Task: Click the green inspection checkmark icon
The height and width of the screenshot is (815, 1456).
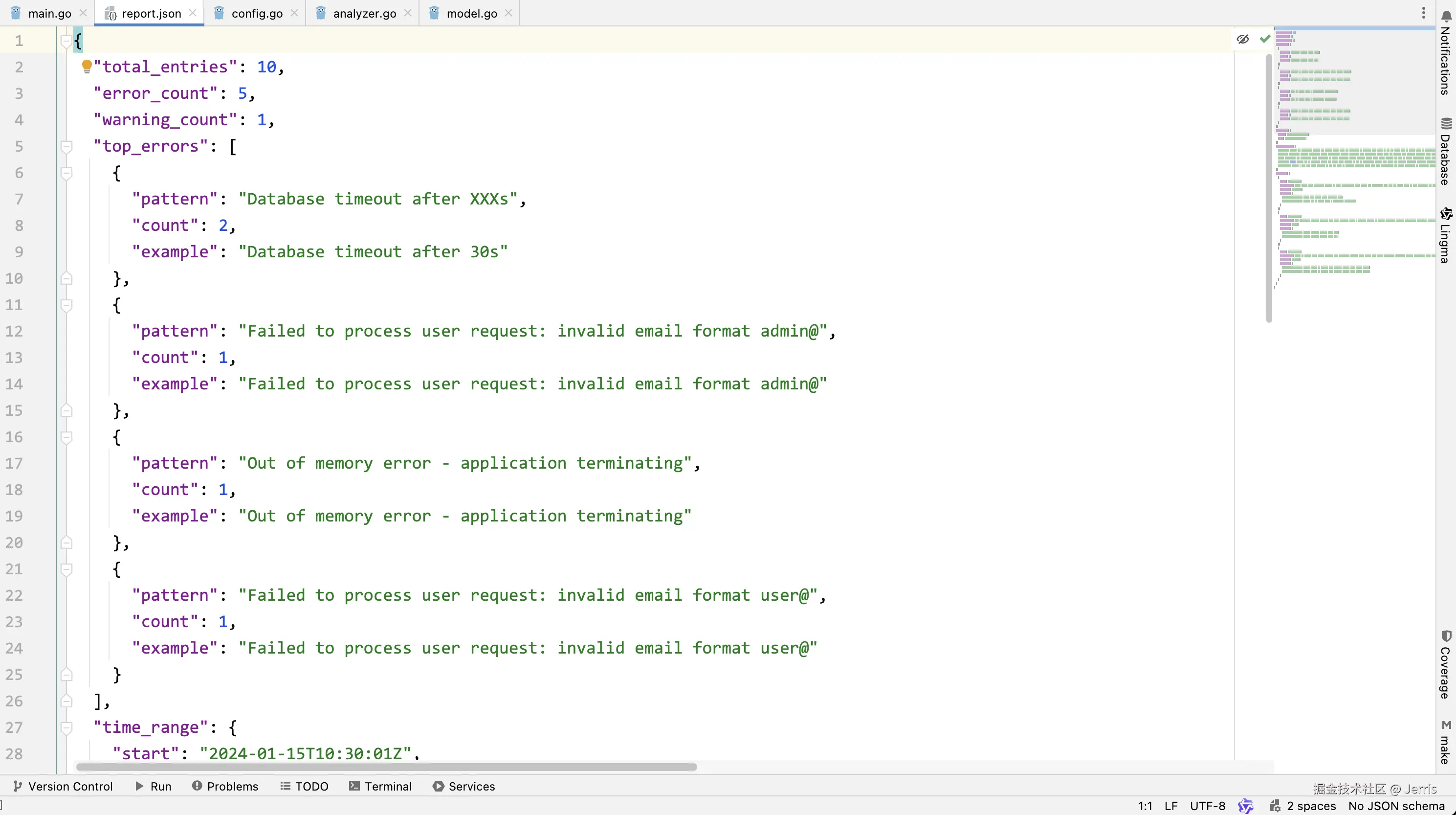Action: tap(1265, 39)
